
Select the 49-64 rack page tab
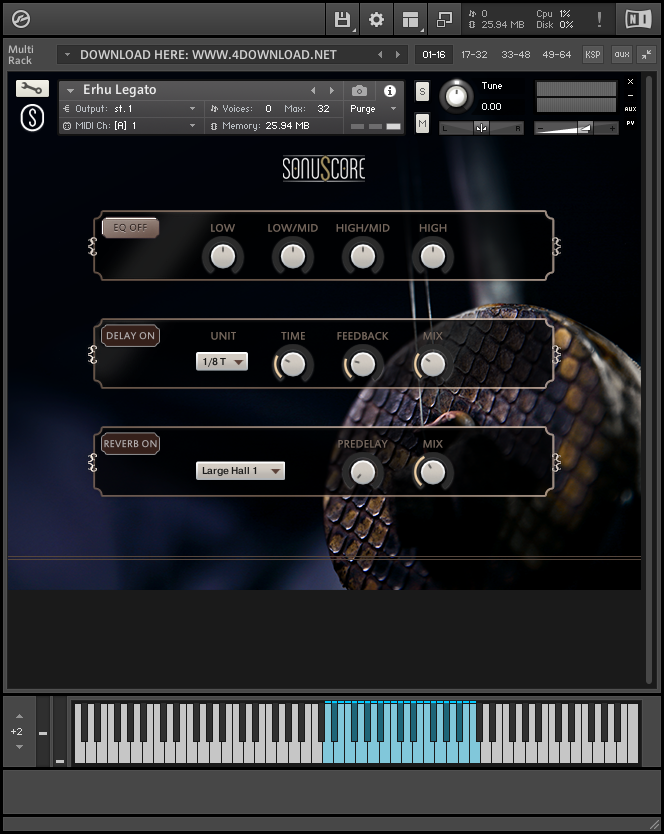[557, 54]
